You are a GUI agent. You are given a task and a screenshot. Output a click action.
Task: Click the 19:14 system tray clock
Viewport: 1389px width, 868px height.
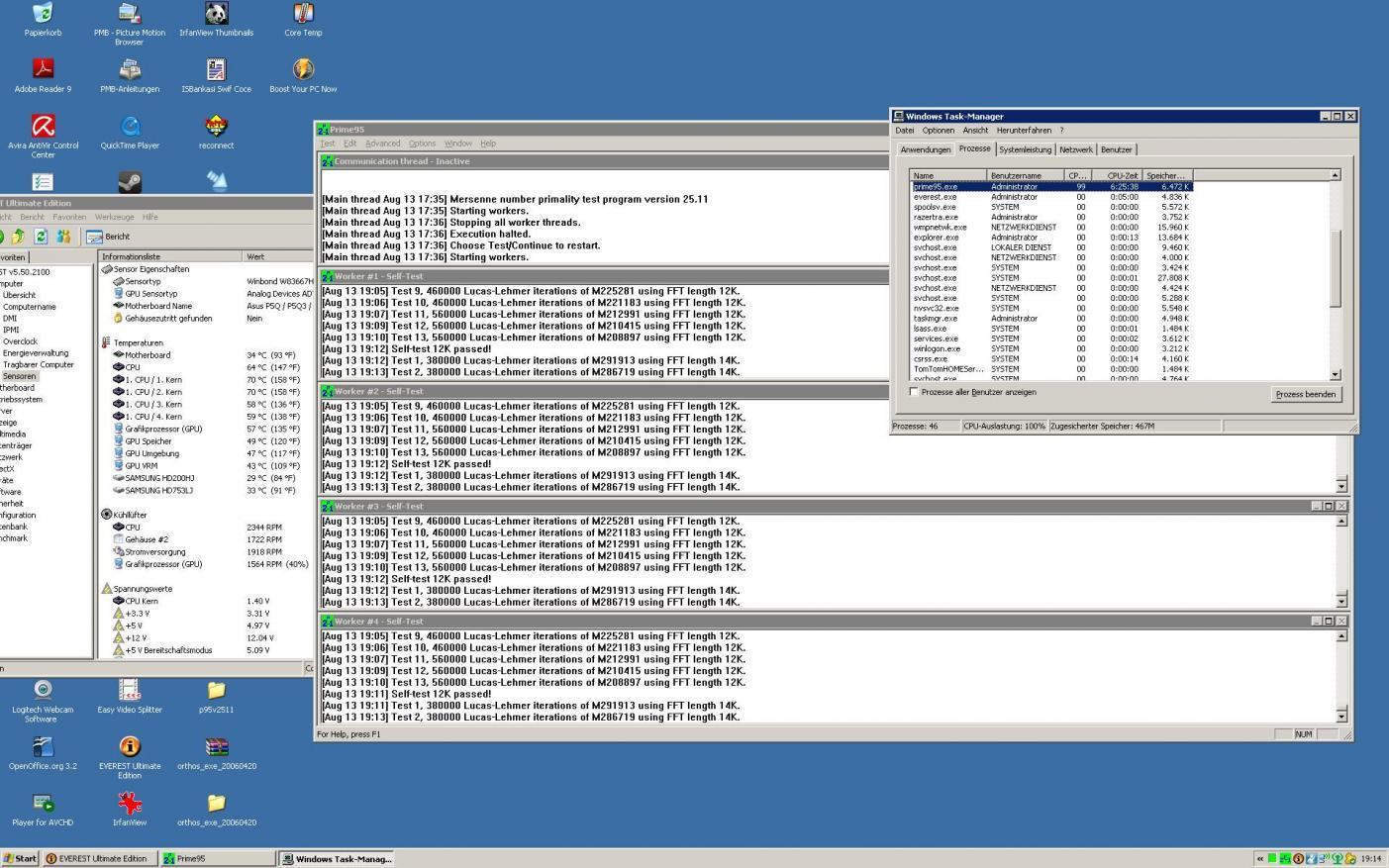coord(1371,858)
